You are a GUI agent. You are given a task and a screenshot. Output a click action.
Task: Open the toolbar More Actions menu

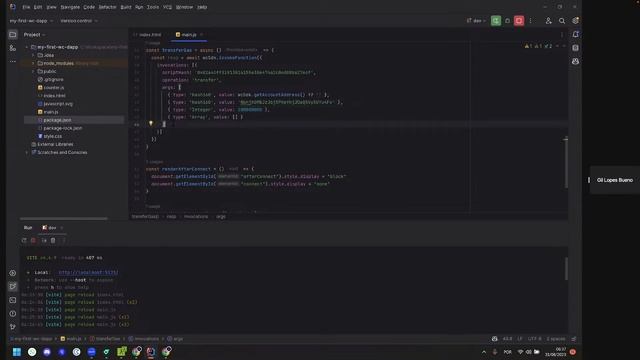pyautogui.click(x=531, y=20)
